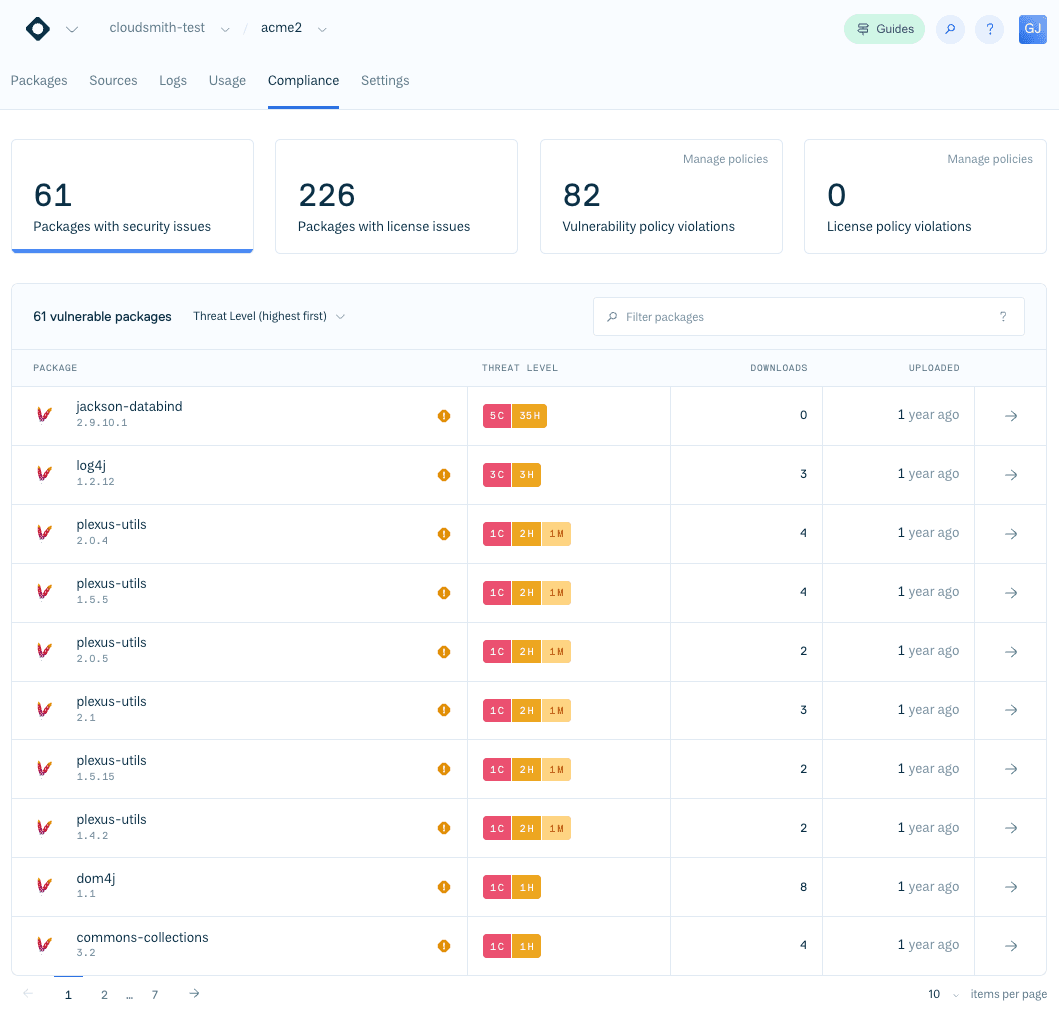
Task: Click the THREAT LEVEL column header
Action: point(519,368)
